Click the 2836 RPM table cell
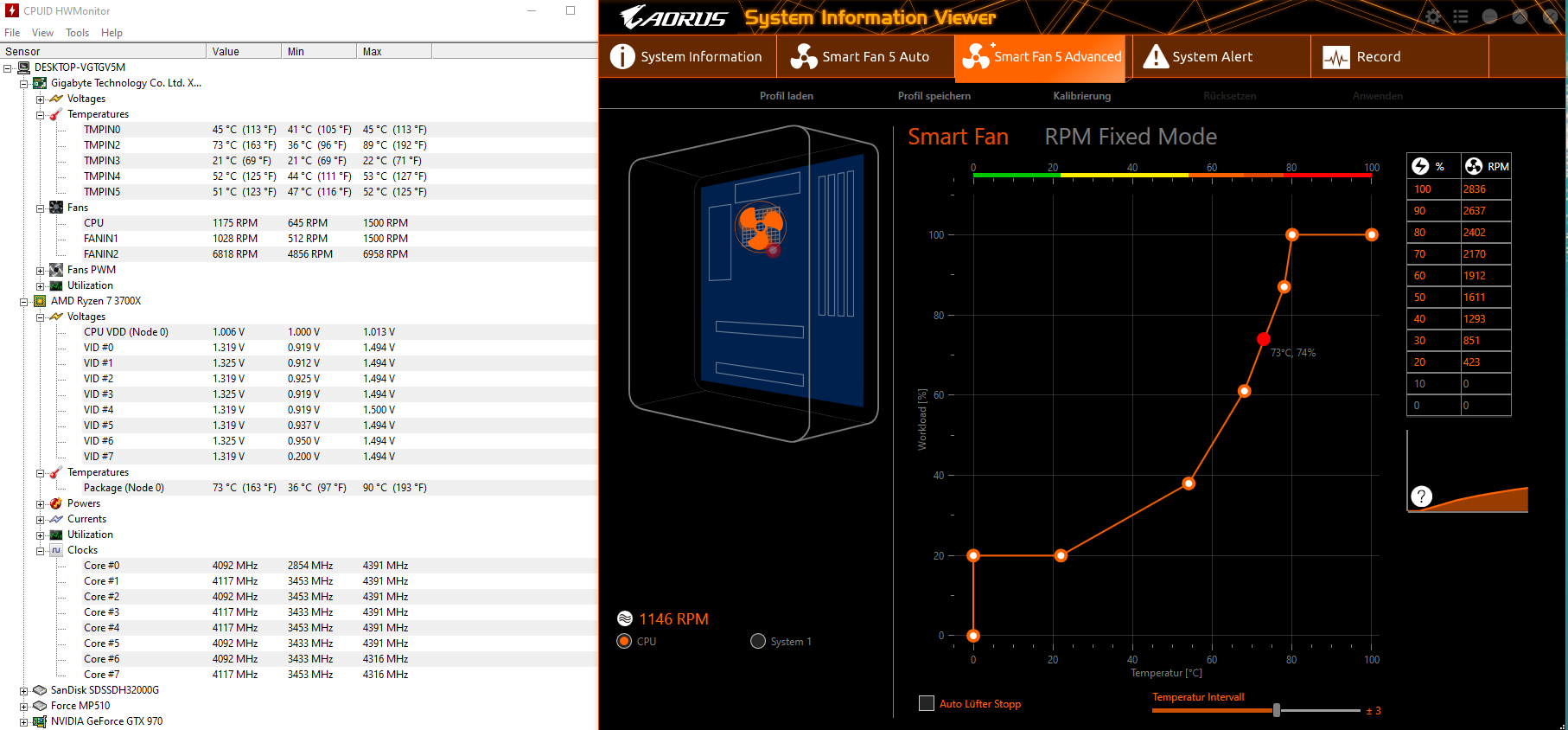This screenshot has width=1568, height=730. click(1485, 189)
